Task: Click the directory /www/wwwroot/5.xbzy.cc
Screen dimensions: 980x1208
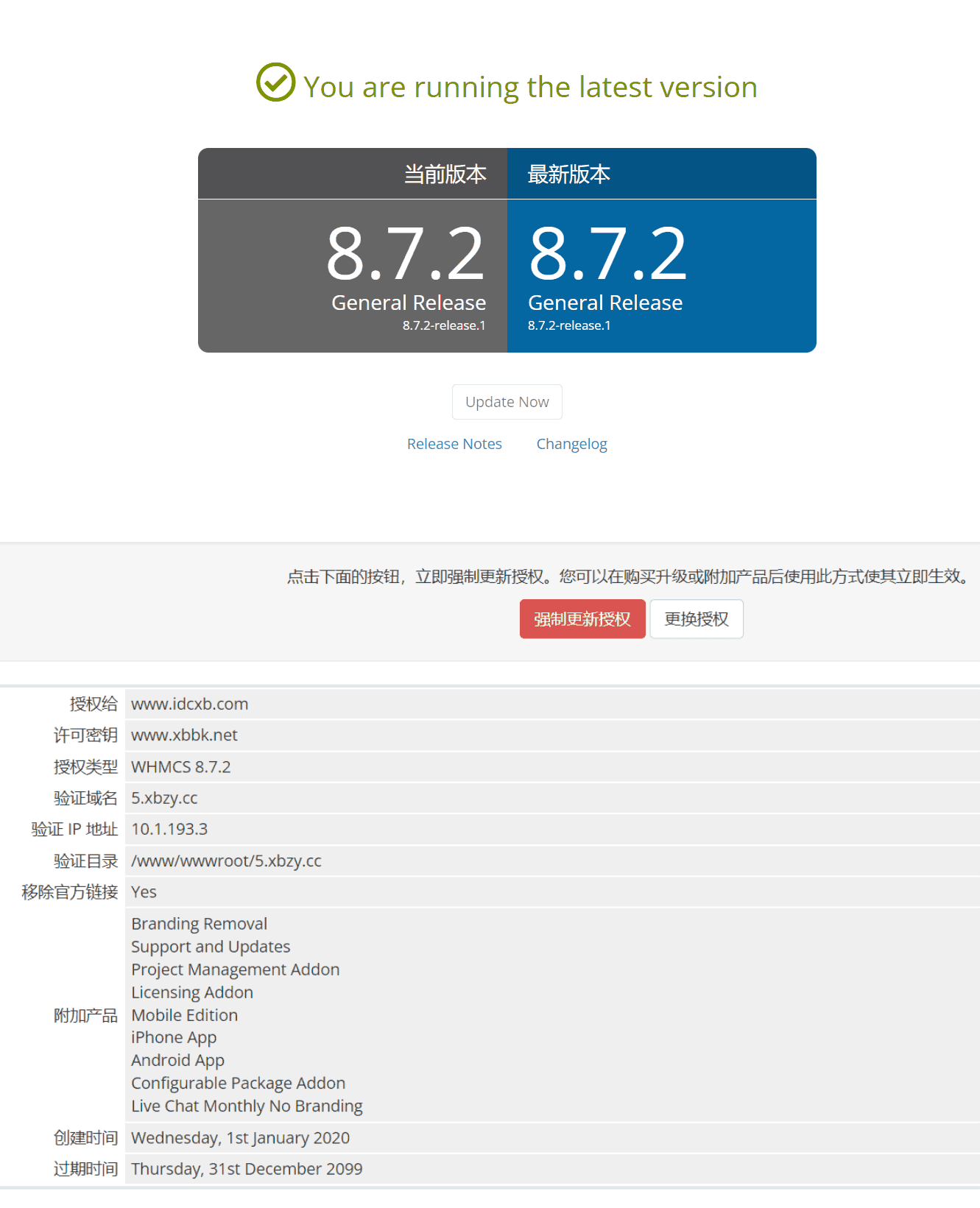Action: (x=226, y=861)
